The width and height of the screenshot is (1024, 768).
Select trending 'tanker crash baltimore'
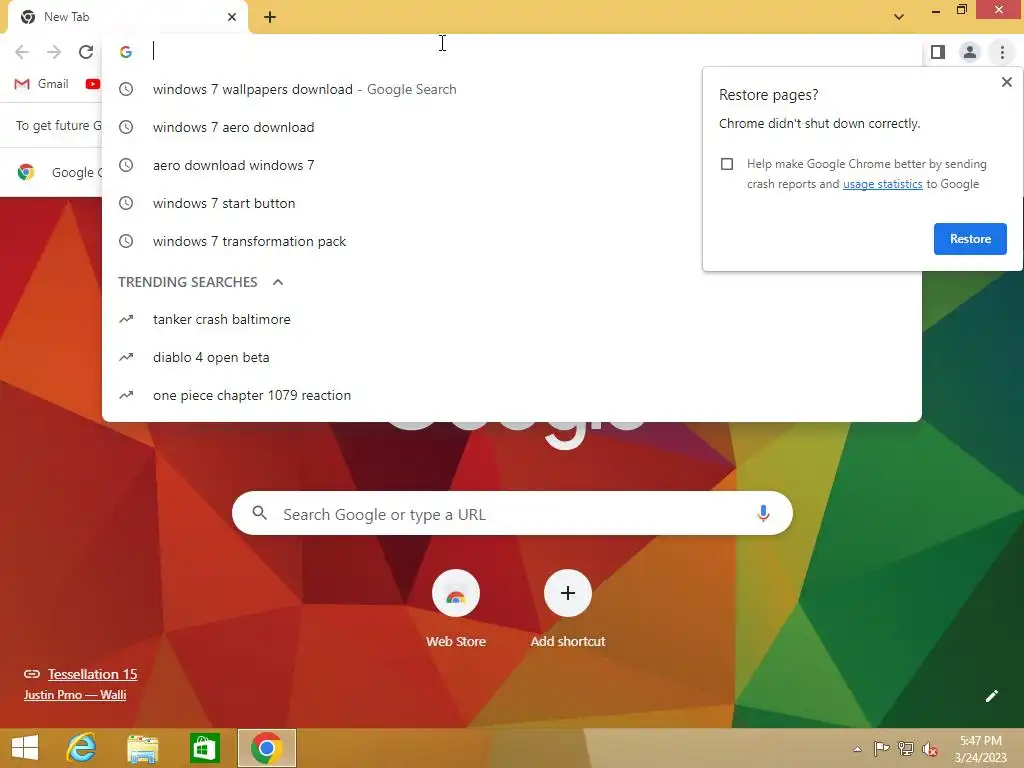pos(511,319)
